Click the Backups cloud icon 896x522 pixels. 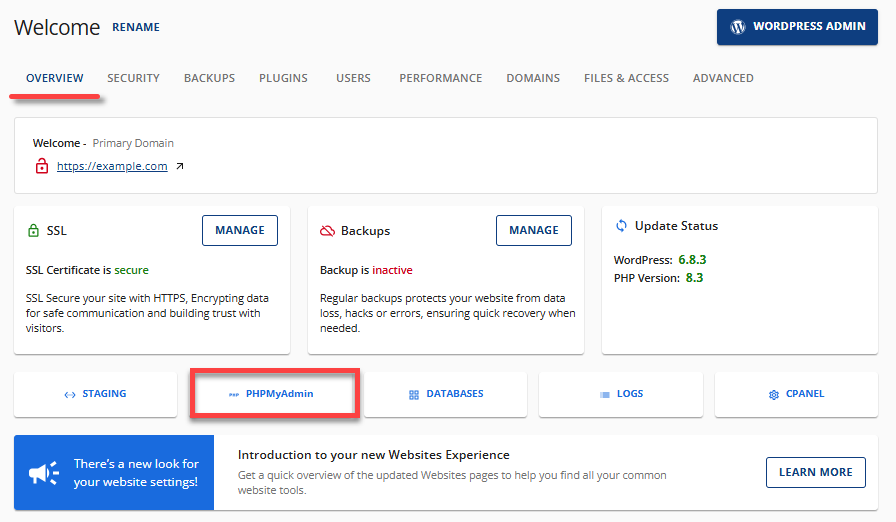(327, 231)
